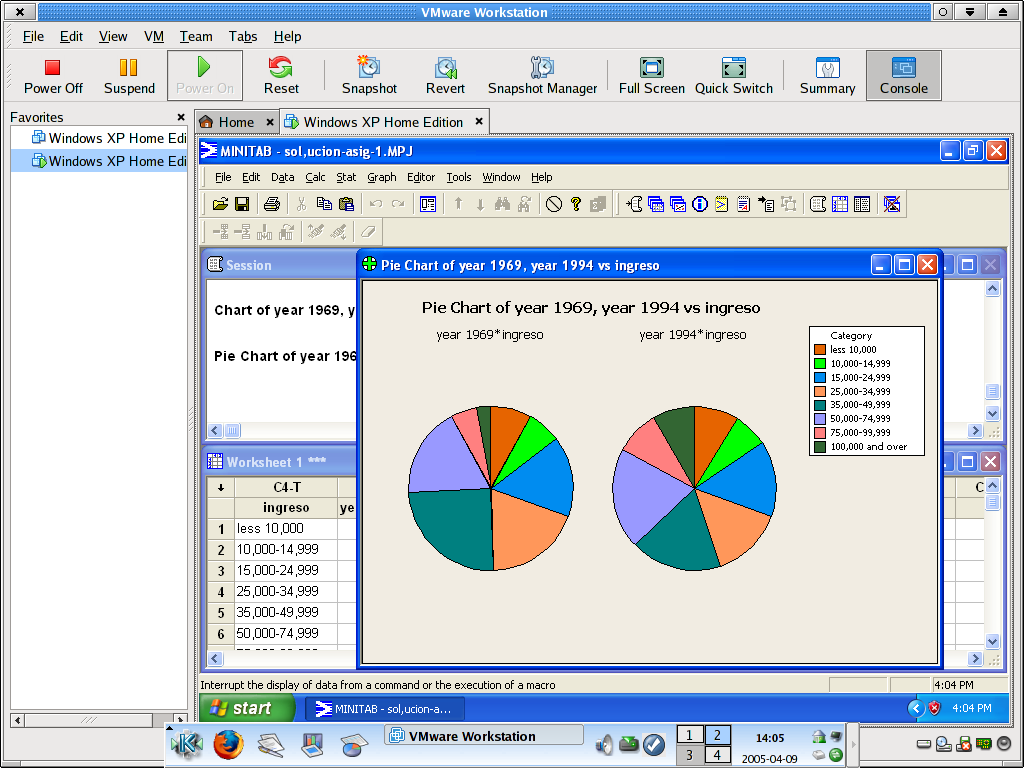Save the Minitab project with floppy icon
The image size is (1024, 768).
coord(242,204)
